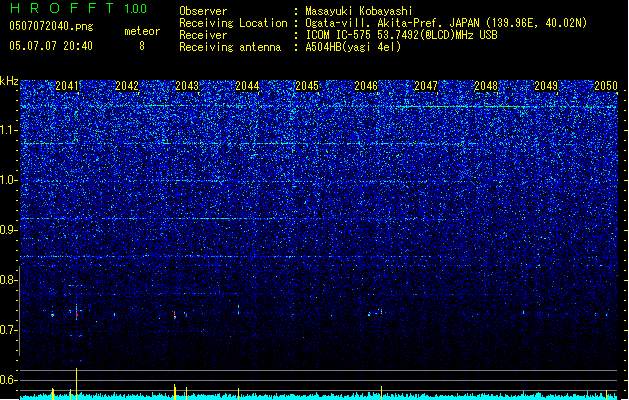This screenshot has width=629, height=400.
Task: Click the 2046 time marker
Action: pos(366,86)
